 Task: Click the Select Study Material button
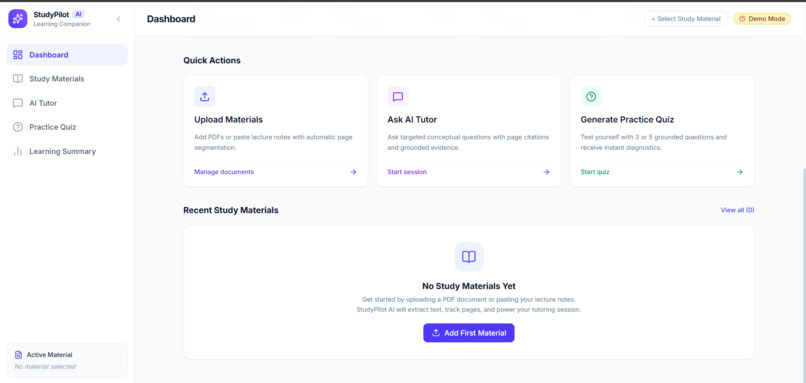click(686, 19)
